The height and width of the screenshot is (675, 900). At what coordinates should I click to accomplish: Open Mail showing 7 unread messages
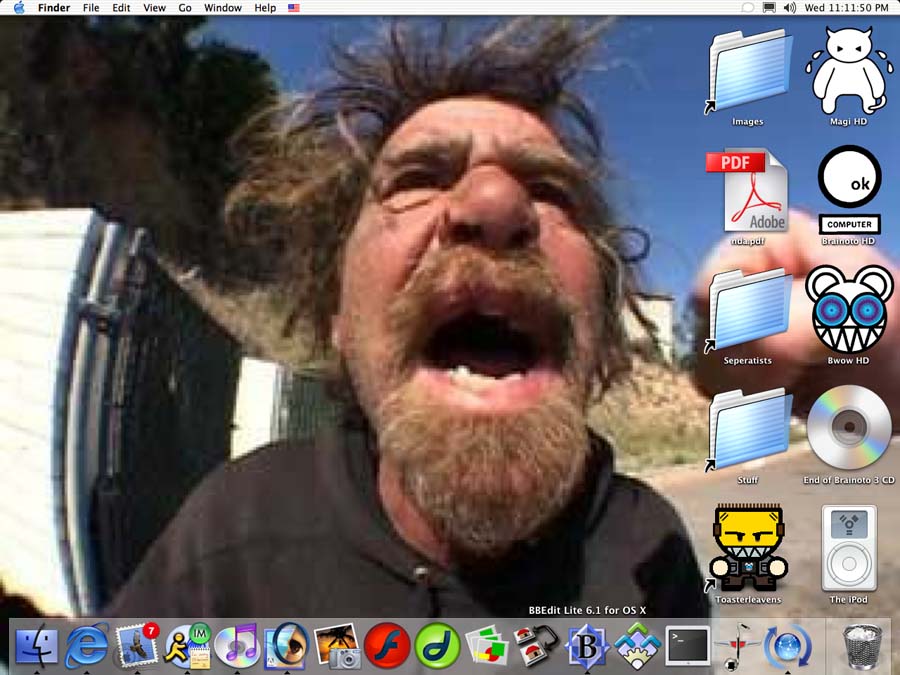[x=137, y=645]
